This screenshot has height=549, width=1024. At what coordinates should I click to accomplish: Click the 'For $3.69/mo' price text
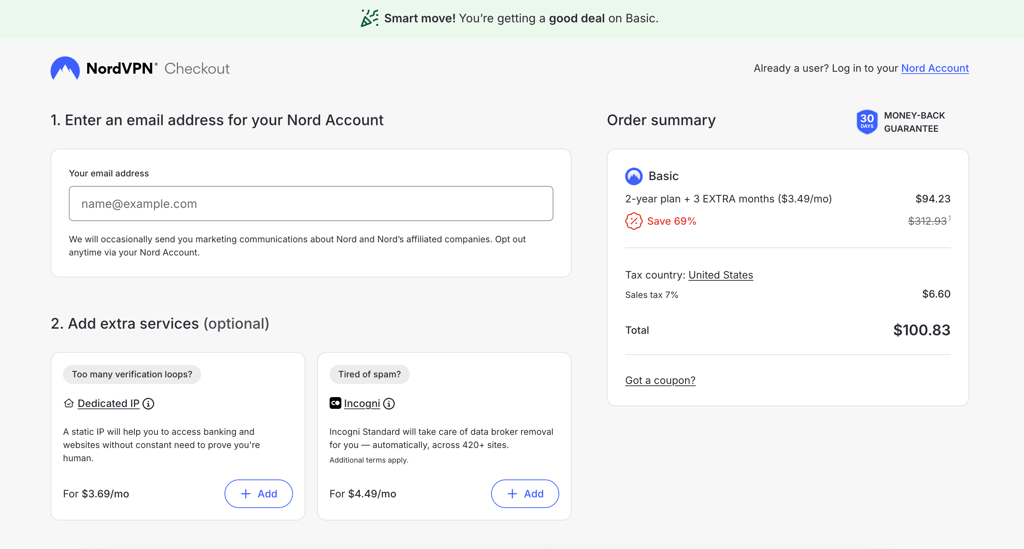point(96,494)
